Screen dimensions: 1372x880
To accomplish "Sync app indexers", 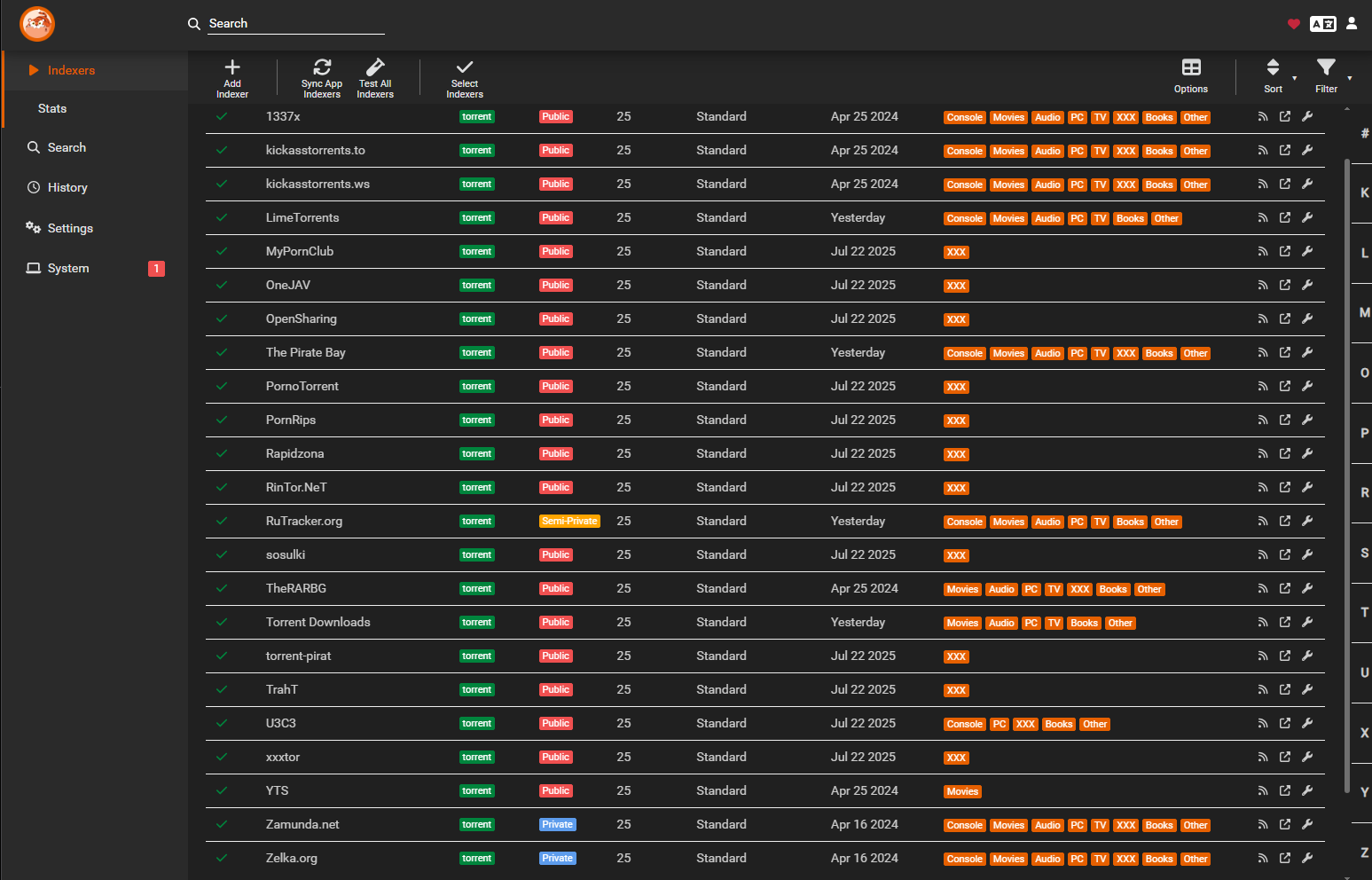I will pyautogui.click(x=322, y=78).
